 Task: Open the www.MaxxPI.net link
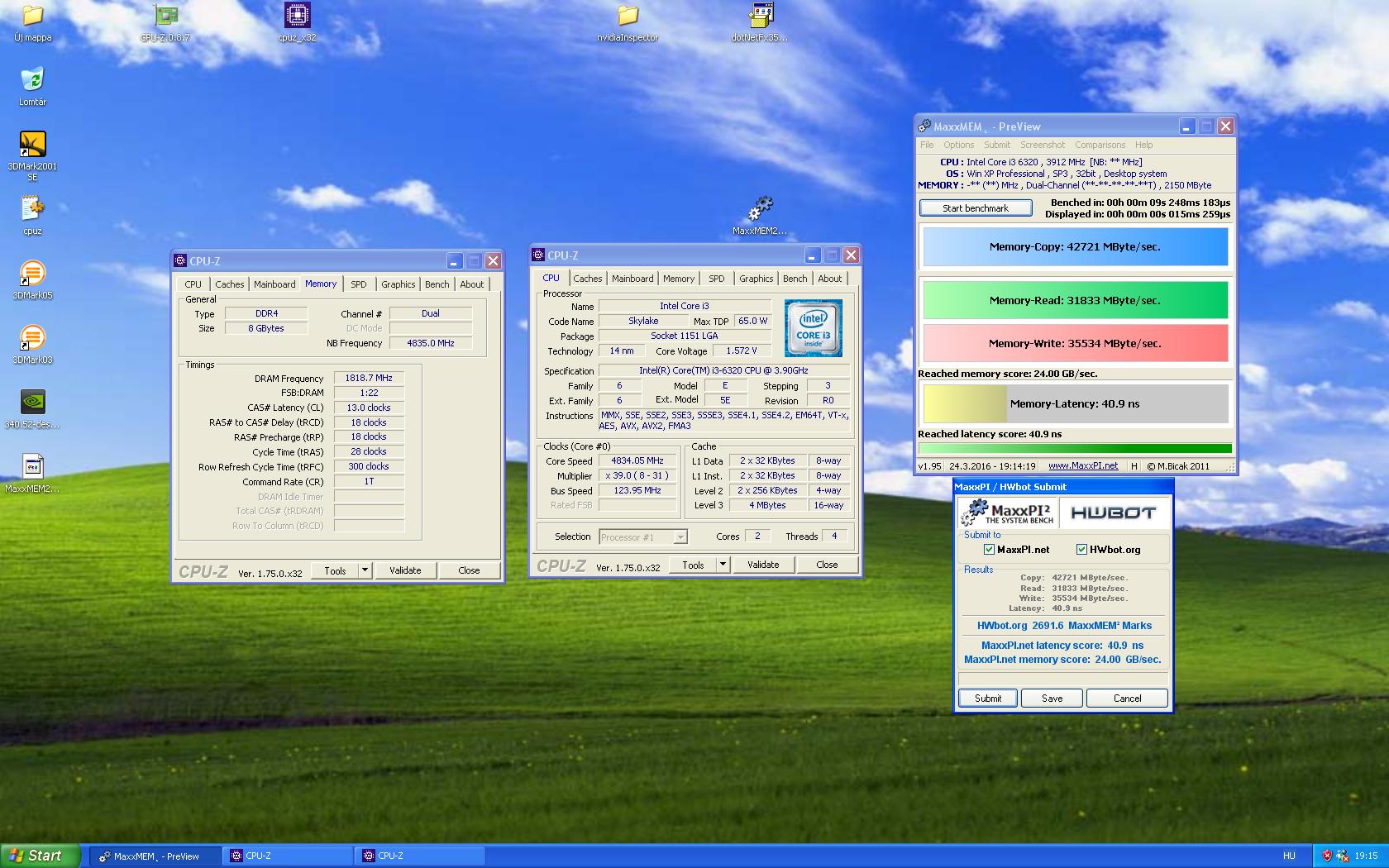pos(1083,466)
